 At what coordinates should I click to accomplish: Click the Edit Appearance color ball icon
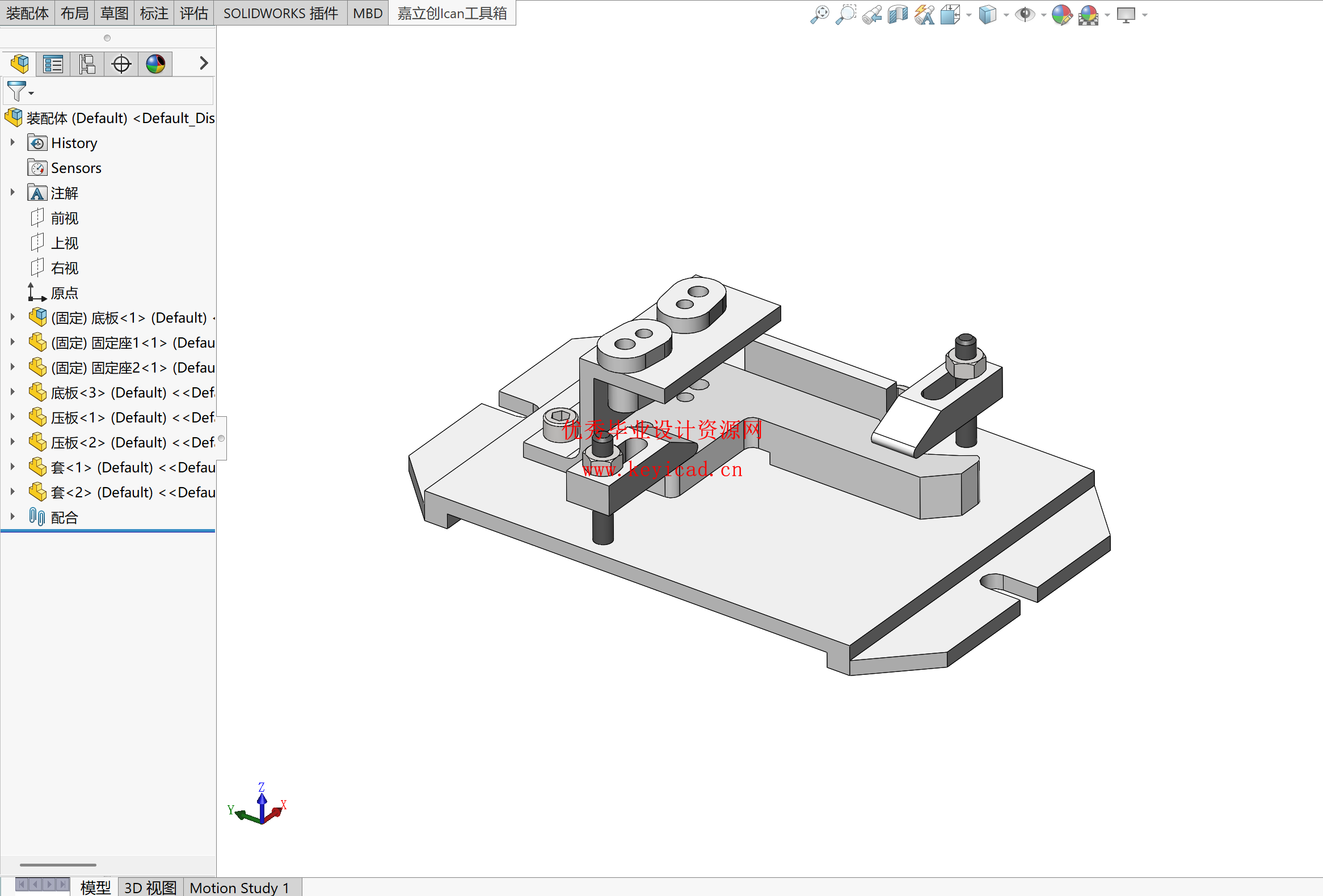pyautogui.click(x=1061, y=14)
